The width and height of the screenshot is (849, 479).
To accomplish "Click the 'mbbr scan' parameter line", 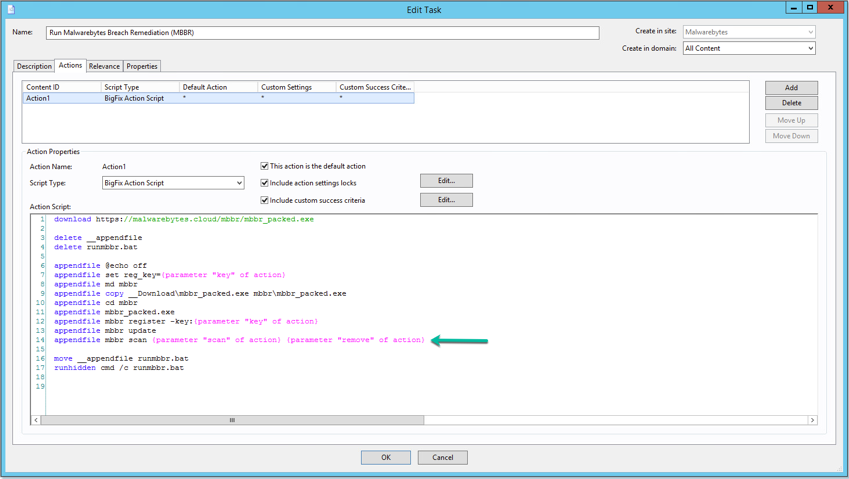I will [239, 340].
